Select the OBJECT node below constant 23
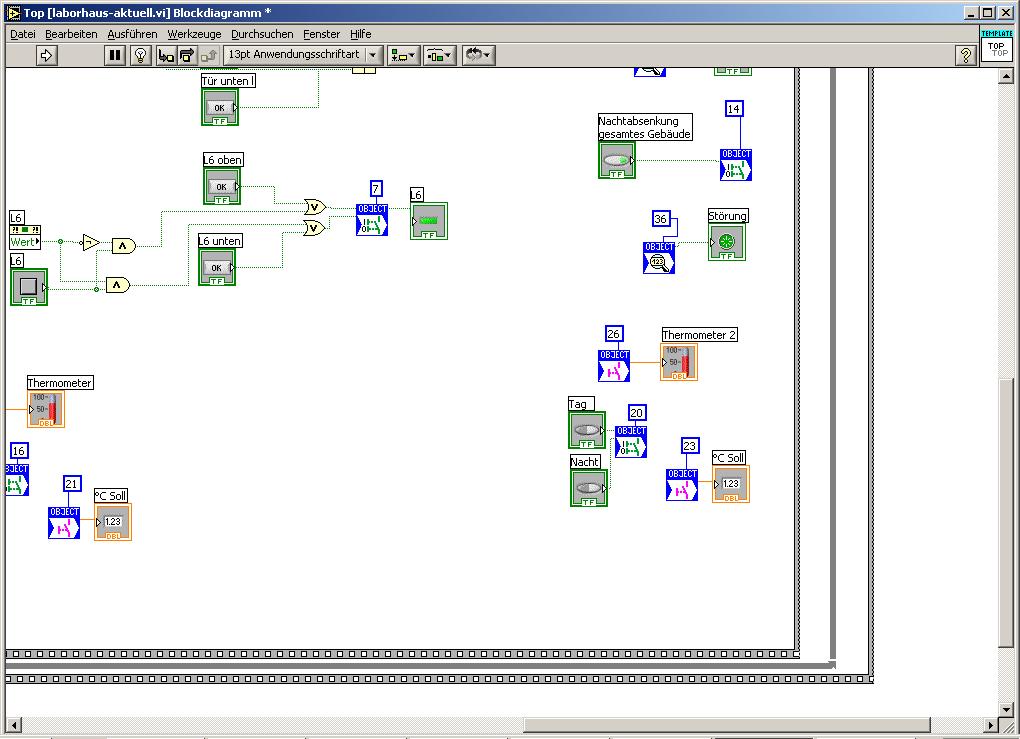Image resolution: width=1020 pixels, height=739 pixels. [682, 485]
